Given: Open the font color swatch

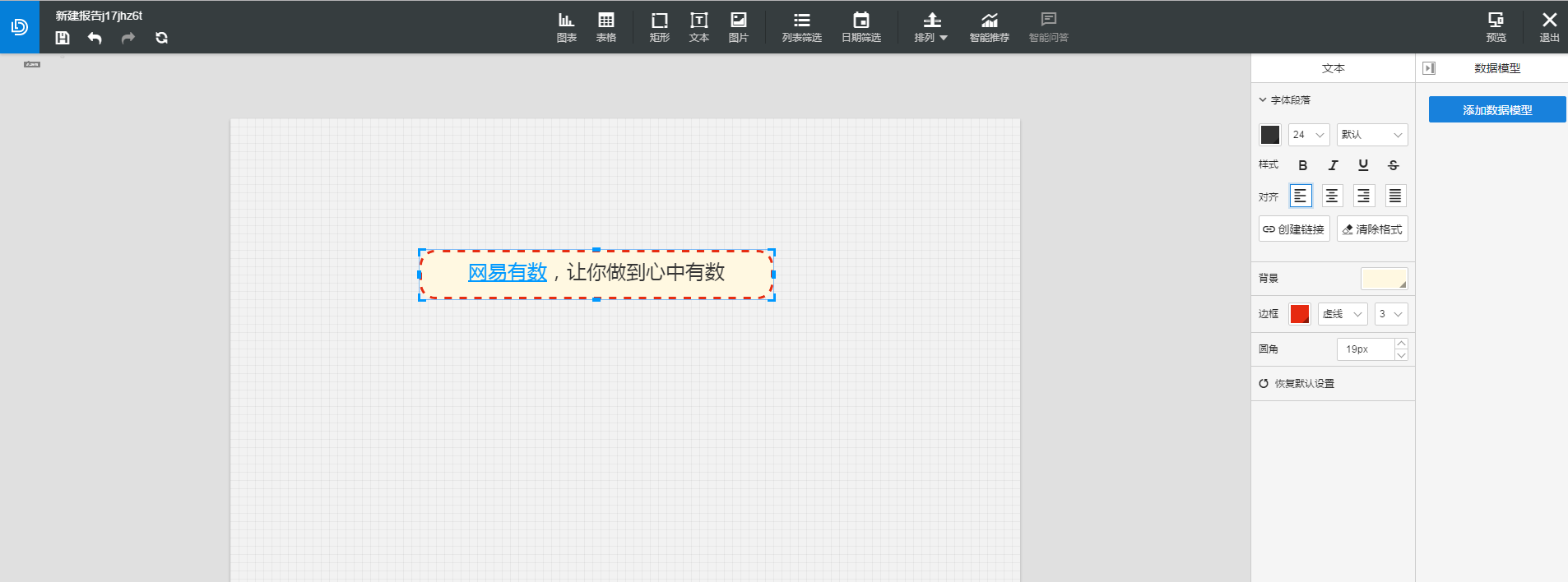Looking at the screenshot, I should pos(1270,135).
